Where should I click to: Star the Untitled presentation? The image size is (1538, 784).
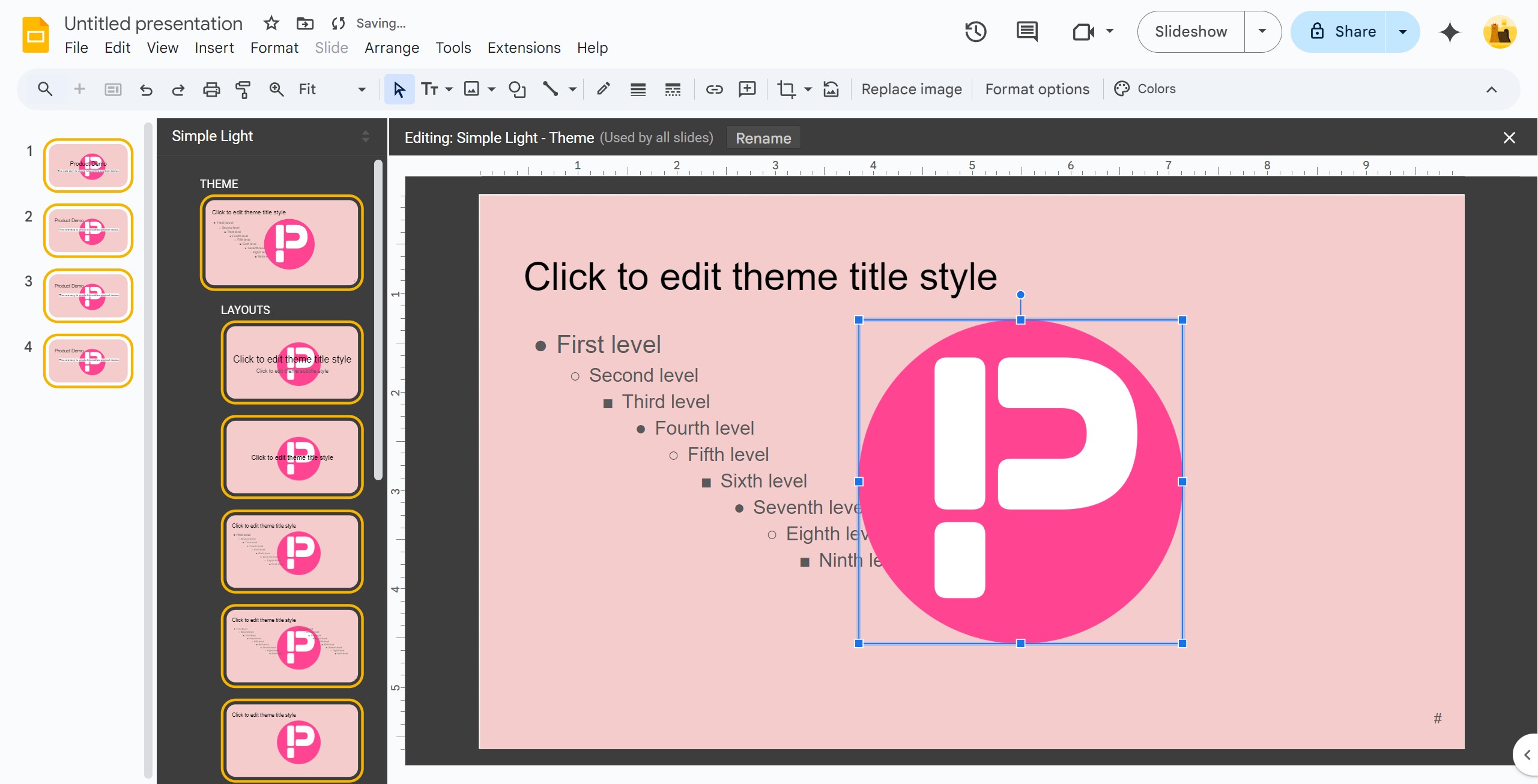pyautogui.click(x=271, y=23)
